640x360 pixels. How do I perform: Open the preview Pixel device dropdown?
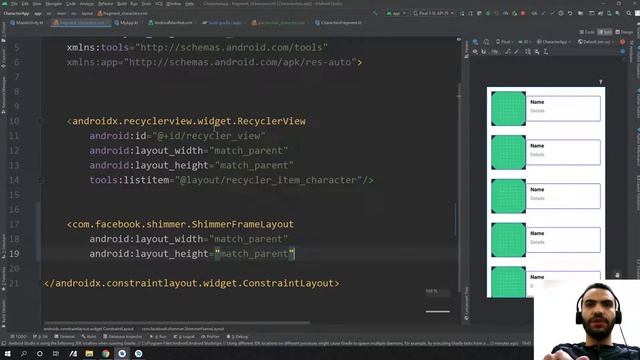(504, 42)
